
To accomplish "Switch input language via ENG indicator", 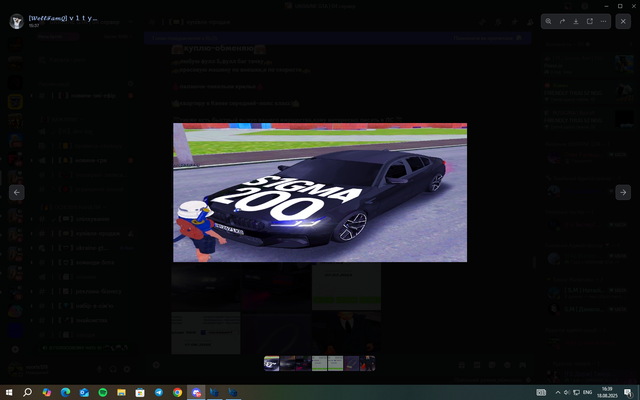I will tap(587, 392).
